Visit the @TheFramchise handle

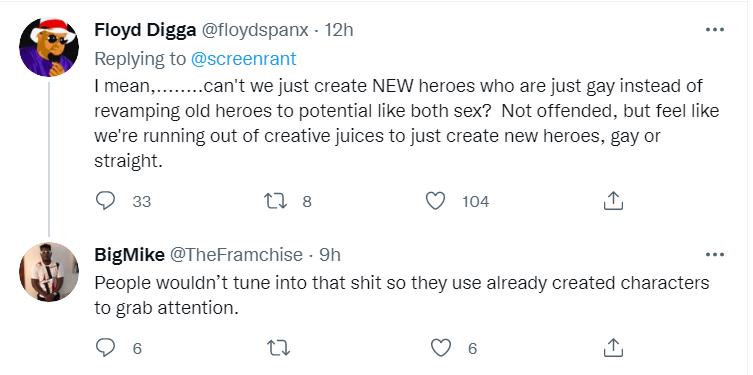(235, 255)
